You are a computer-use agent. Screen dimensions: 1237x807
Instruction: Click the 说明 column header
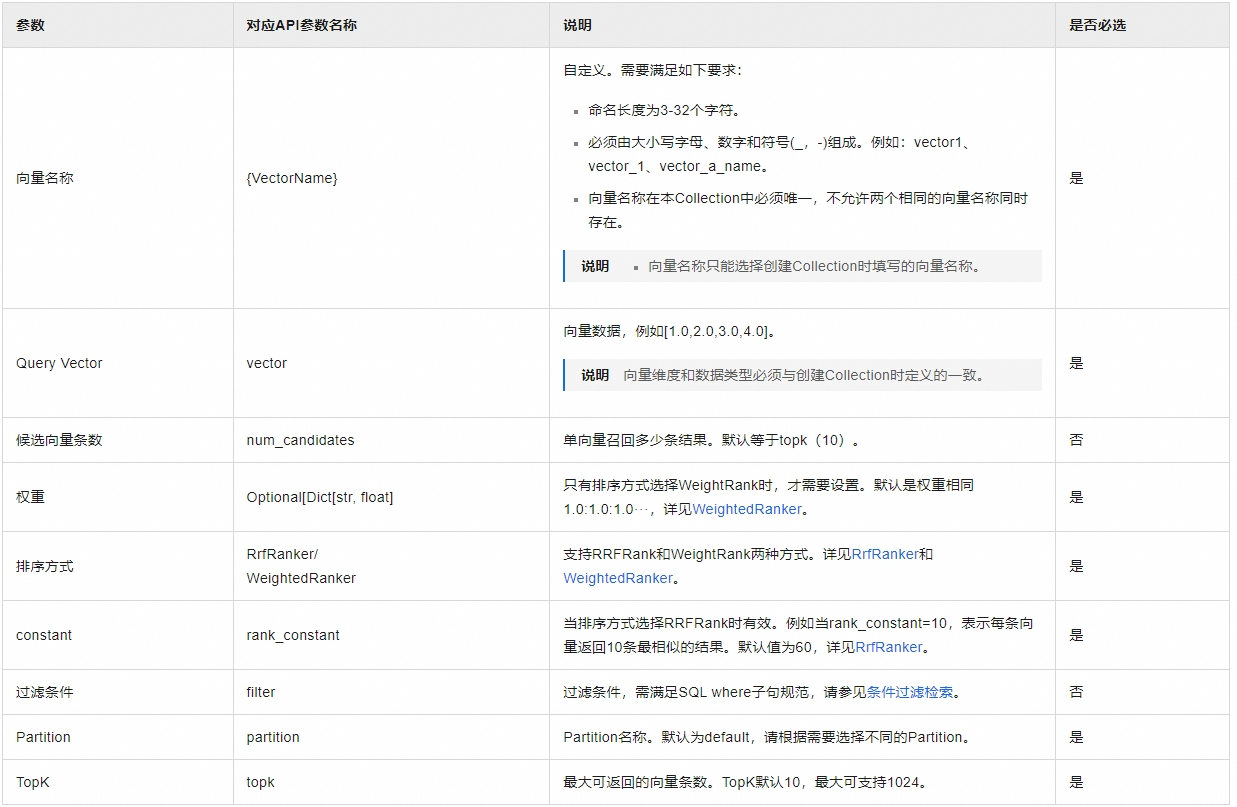tap(577, 25)
